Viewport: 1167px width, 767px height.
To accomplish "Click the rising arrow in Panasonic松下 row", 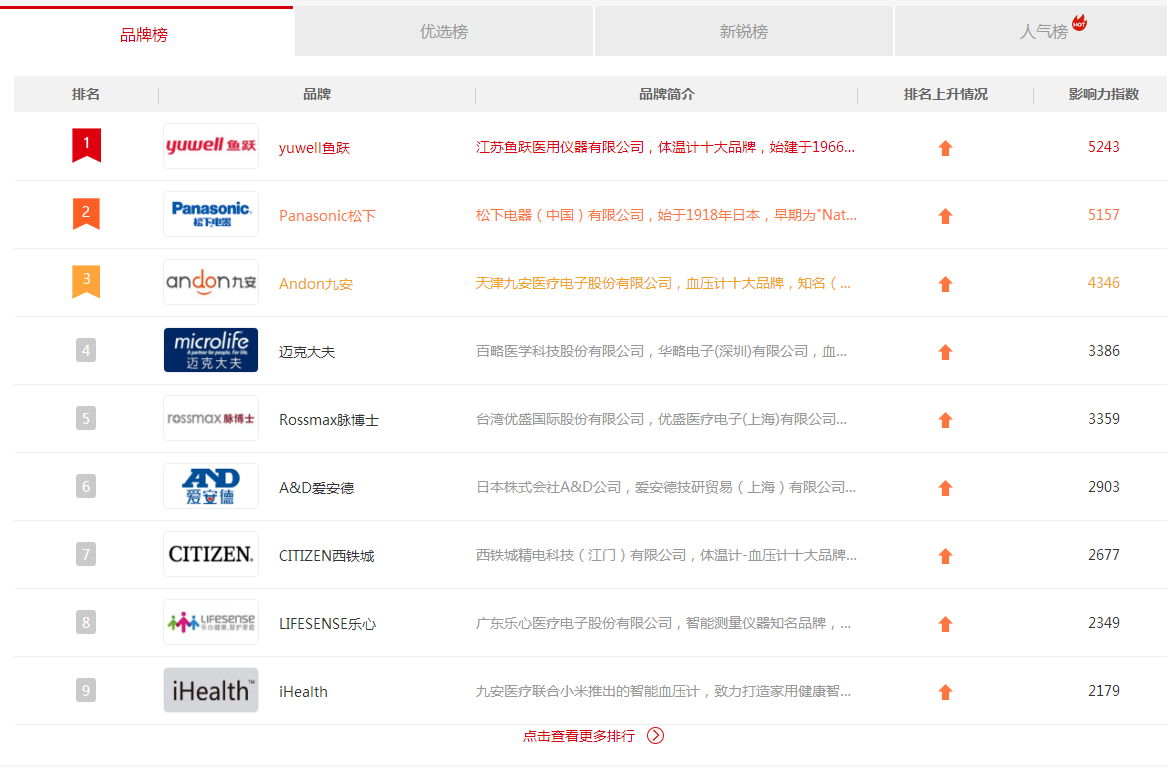I will (x=945, y=216).
